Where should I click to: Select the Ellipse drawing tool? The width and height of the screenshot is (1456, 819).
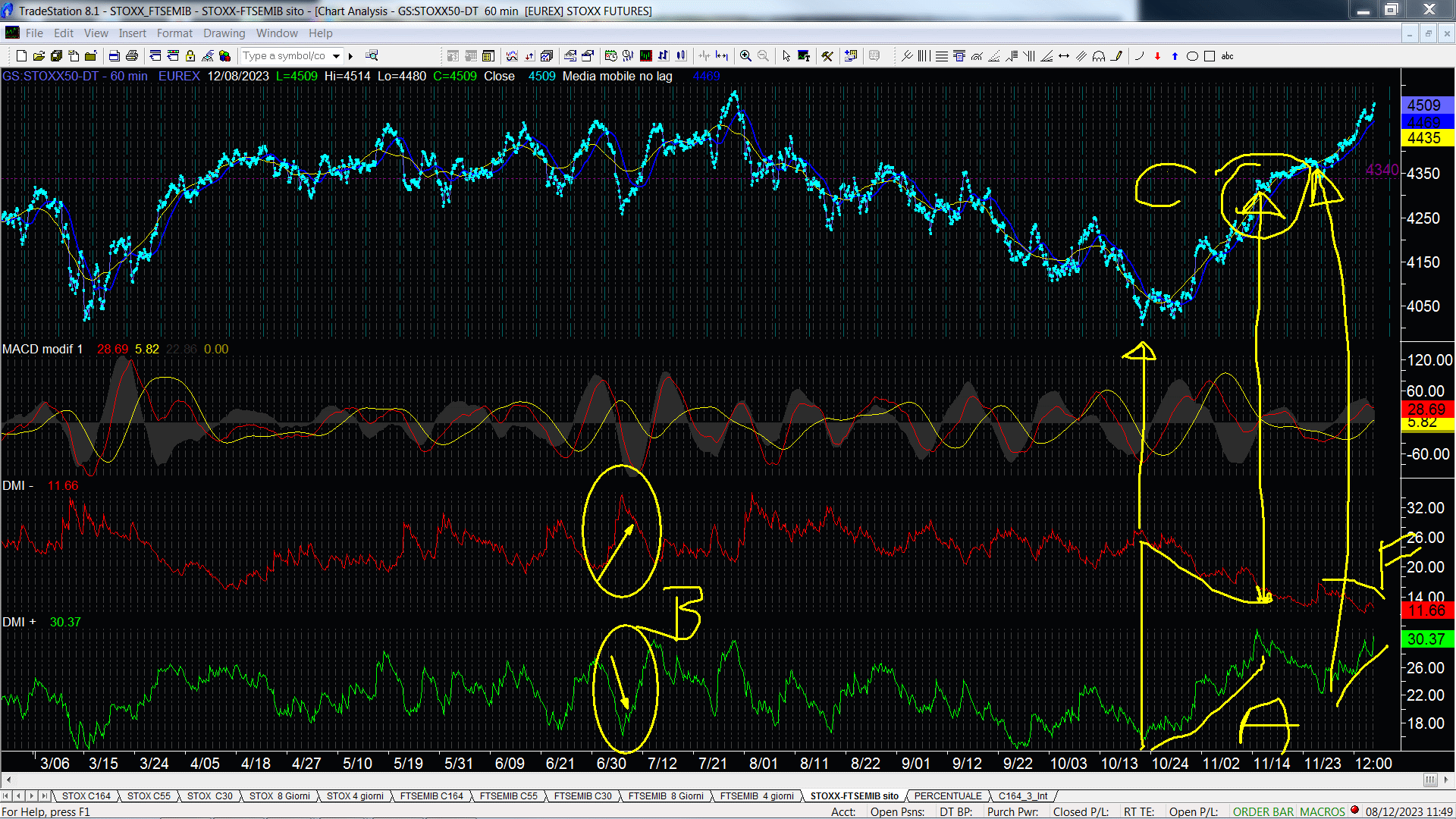[x=1192, y=56]
